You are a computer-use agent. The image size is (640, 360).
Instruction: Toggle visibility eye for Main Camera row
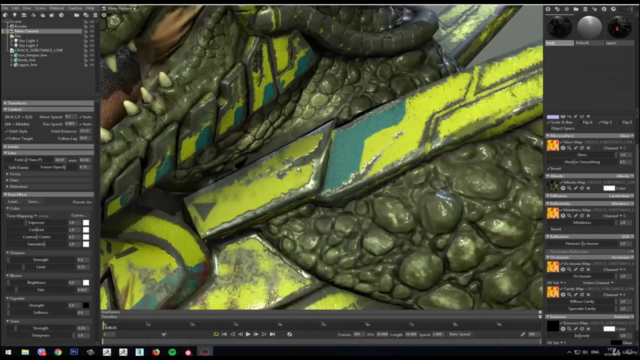(x=92, y=31)
